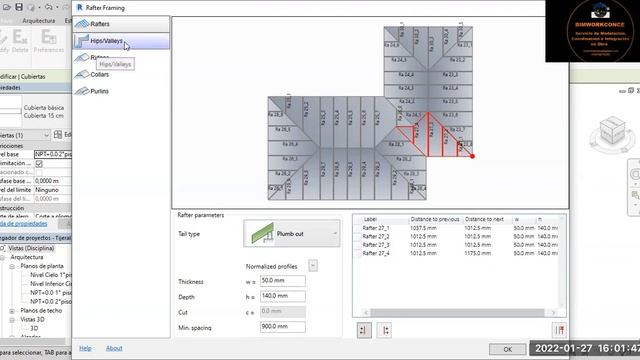Click the red endpoint marker on roof preview
640x360 pixels.
point(472,156)
